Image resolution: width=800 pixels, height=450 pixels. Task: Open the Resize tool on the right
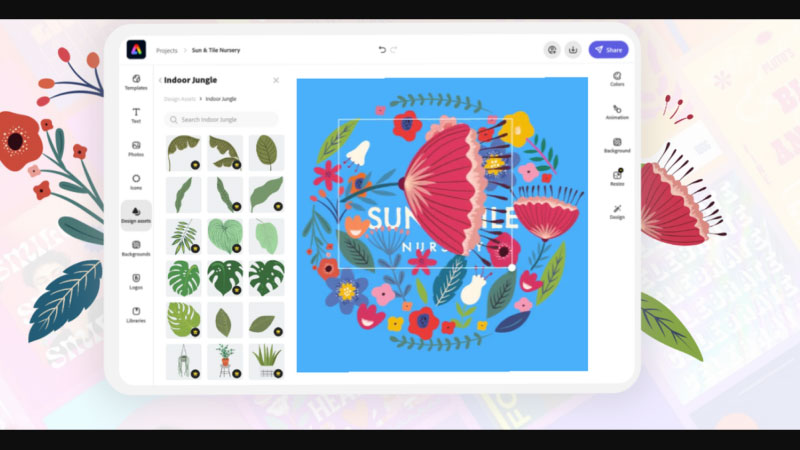pos(617,177)
